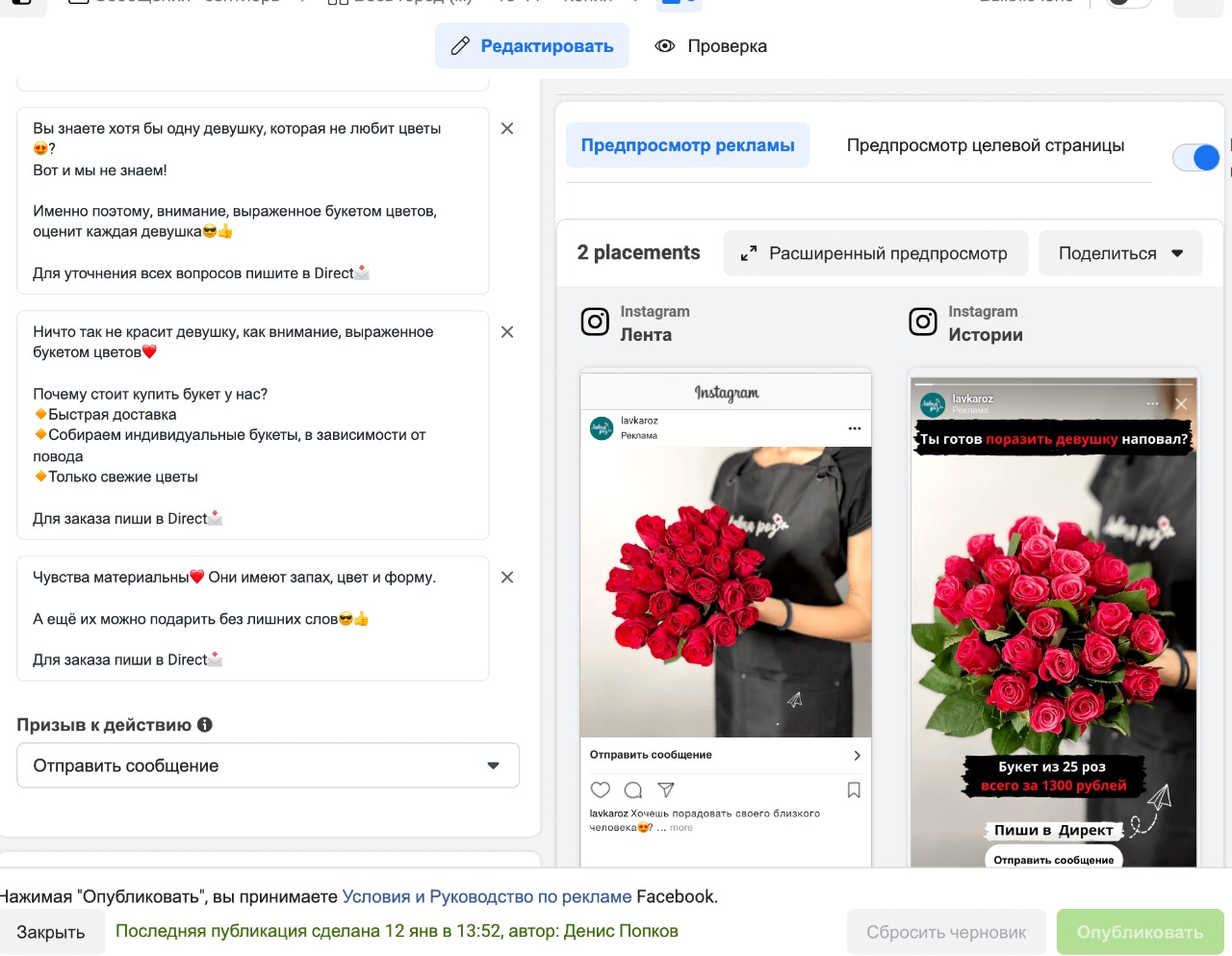
Task: Click the heart like icon in the feed preview
Action: [601, 790]
